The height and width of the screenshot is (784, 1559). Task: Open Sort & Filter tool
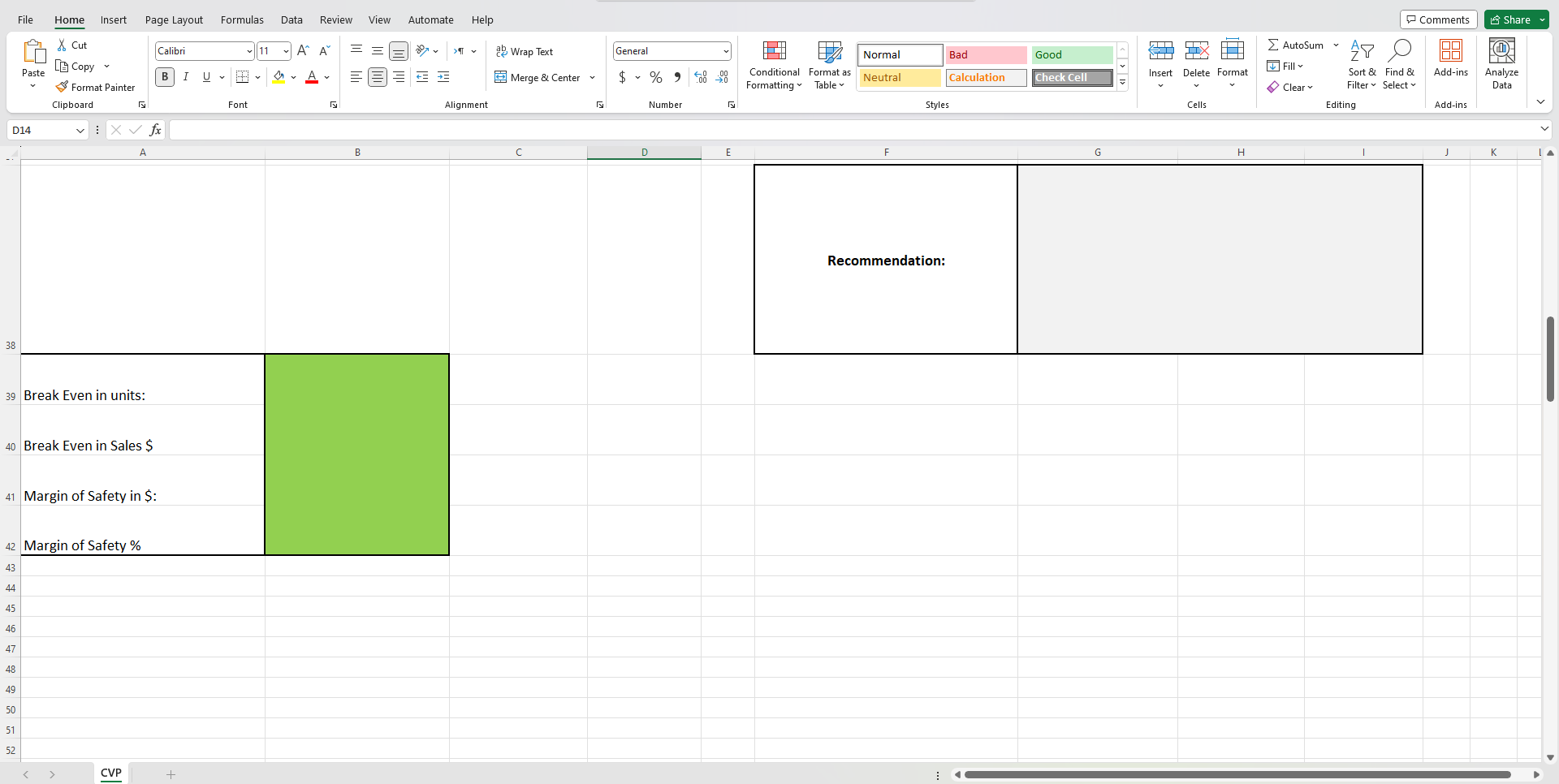[1361, 65]
